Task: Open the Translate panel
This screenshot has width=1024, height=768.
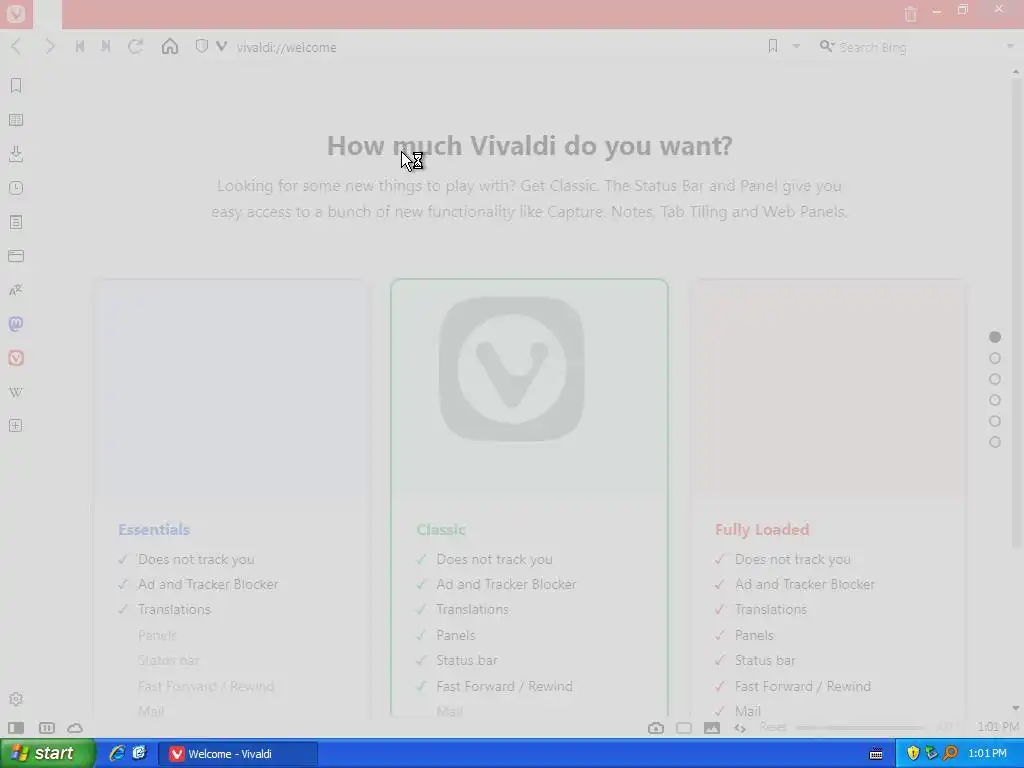Action: coord(16,290)
